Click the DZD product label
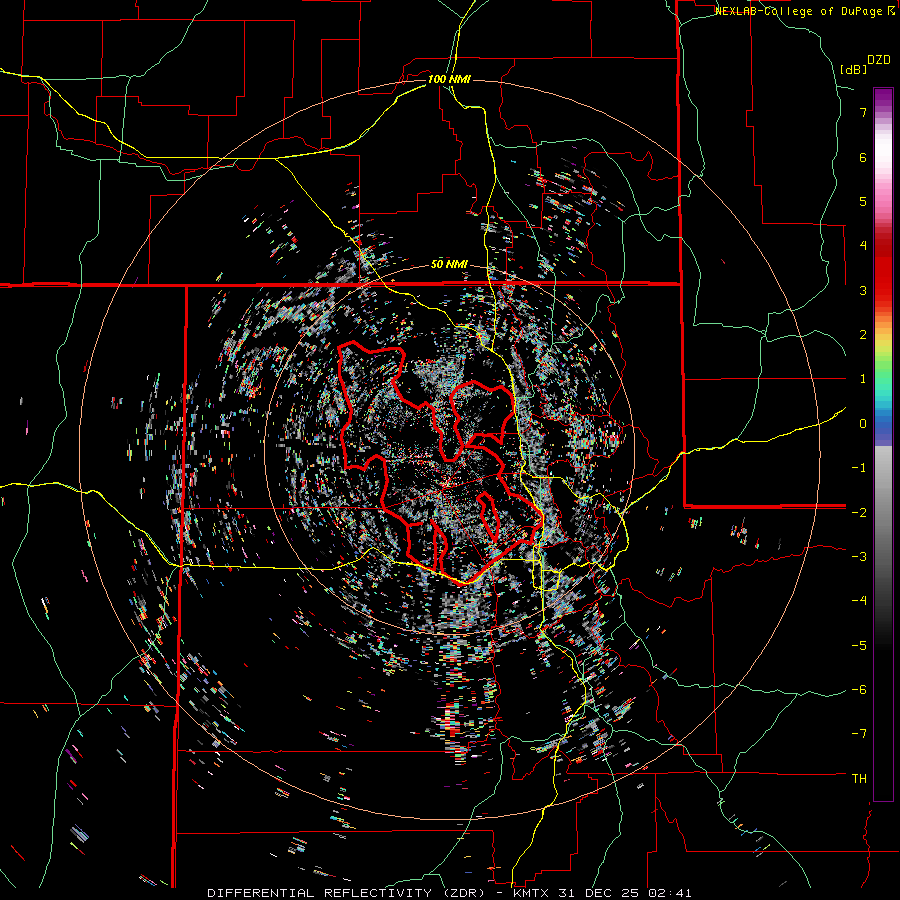This screenshot has height=900, width=900. click(879, 60)
